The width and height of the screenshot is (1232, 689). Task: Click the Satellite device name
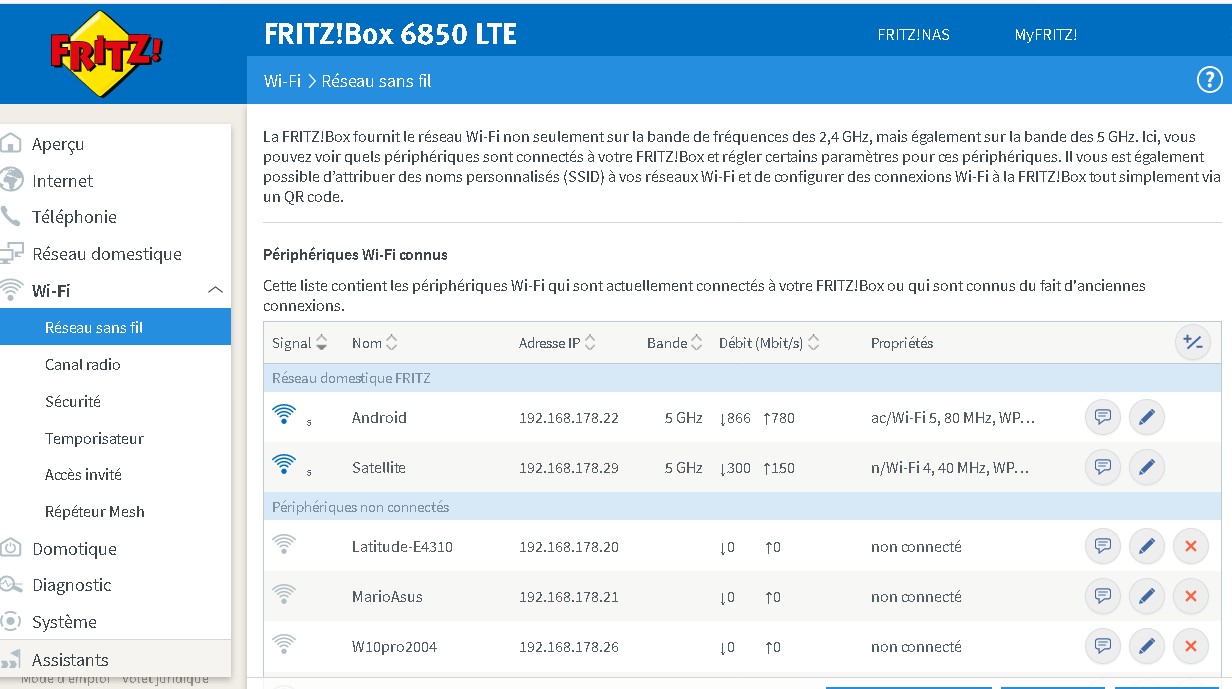point(378,468)
